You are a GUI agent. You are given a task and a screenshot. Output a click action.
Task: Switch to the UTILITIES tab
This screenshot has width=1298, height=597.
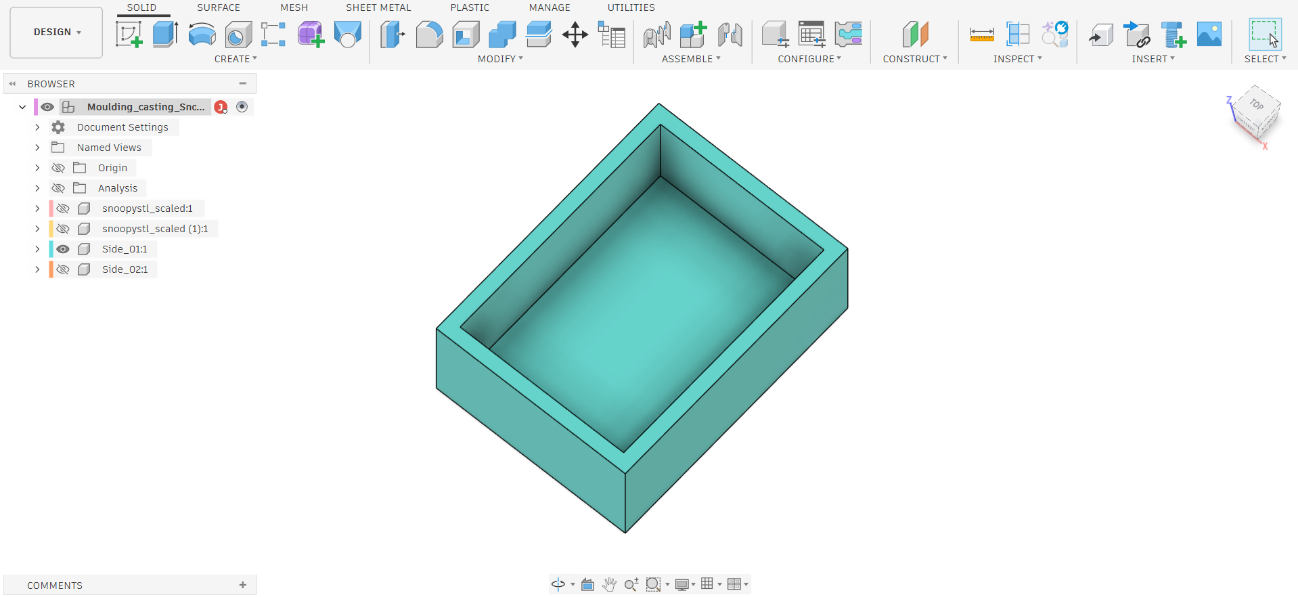pyautogui.click(x=631, y=8)
